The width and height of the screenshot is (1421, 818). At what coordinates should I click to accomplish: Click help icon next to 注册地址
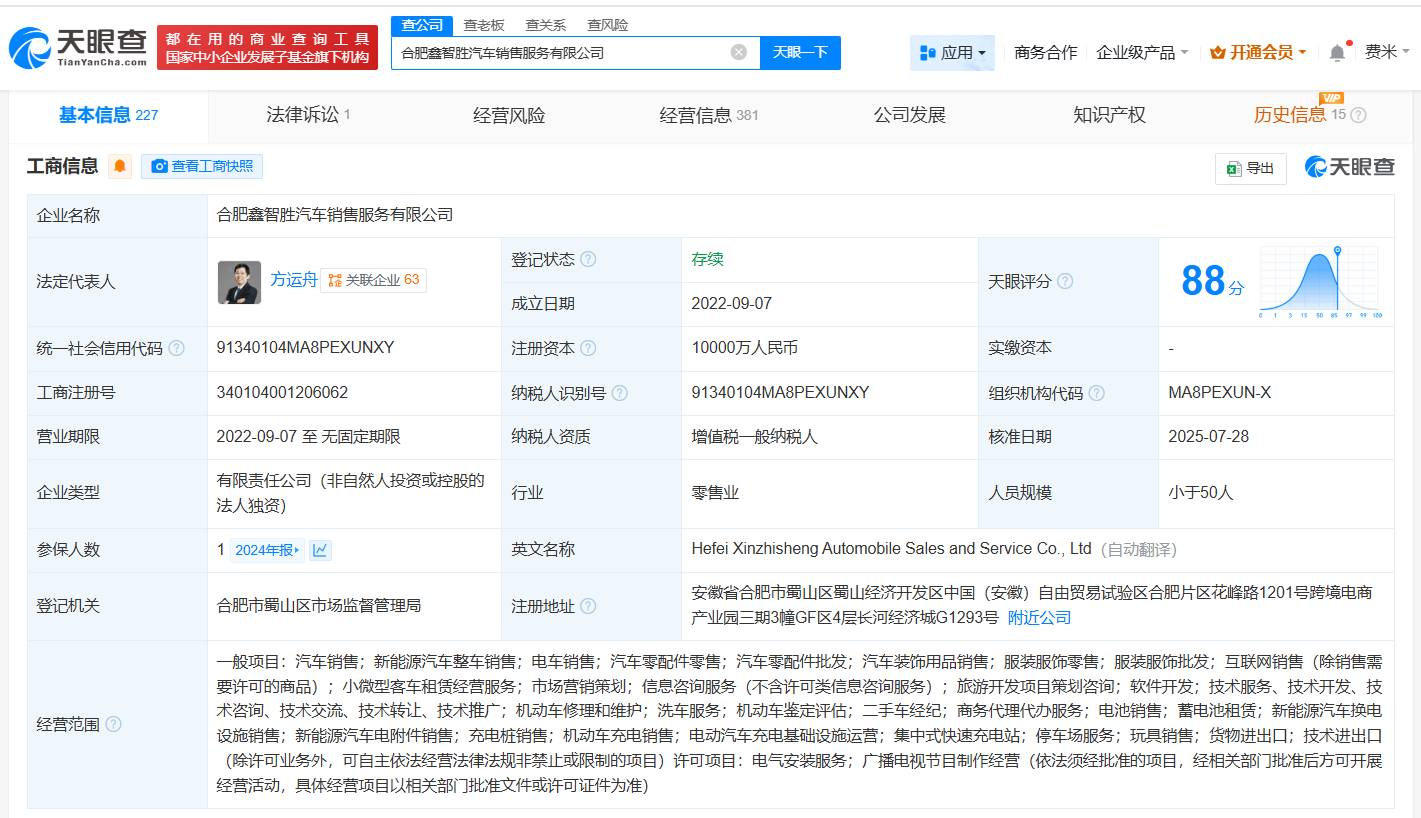[x=588, y=606]
